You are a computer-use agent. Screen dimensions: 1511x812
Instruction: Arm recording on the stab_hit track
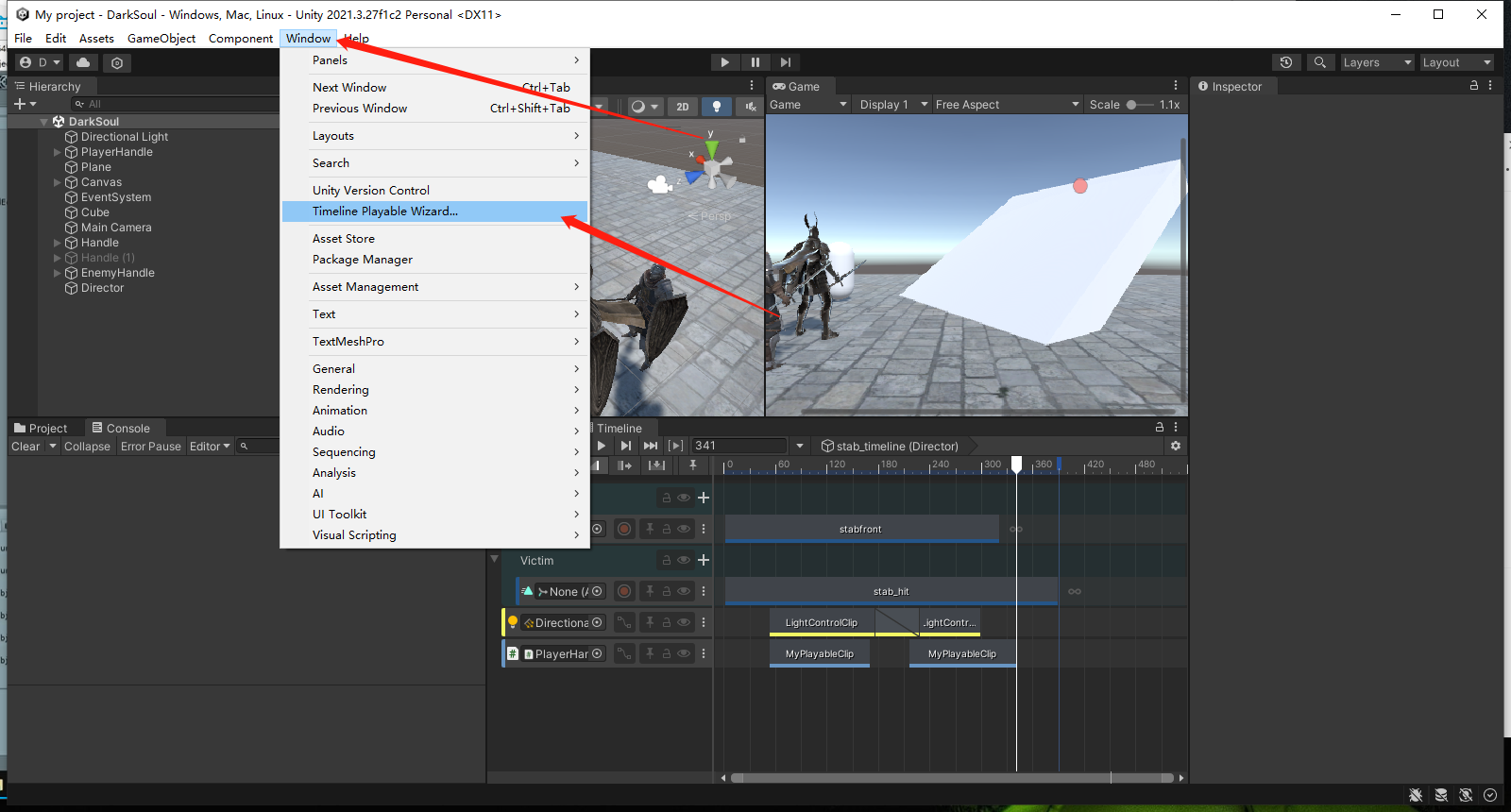click(x=624, y=591)
